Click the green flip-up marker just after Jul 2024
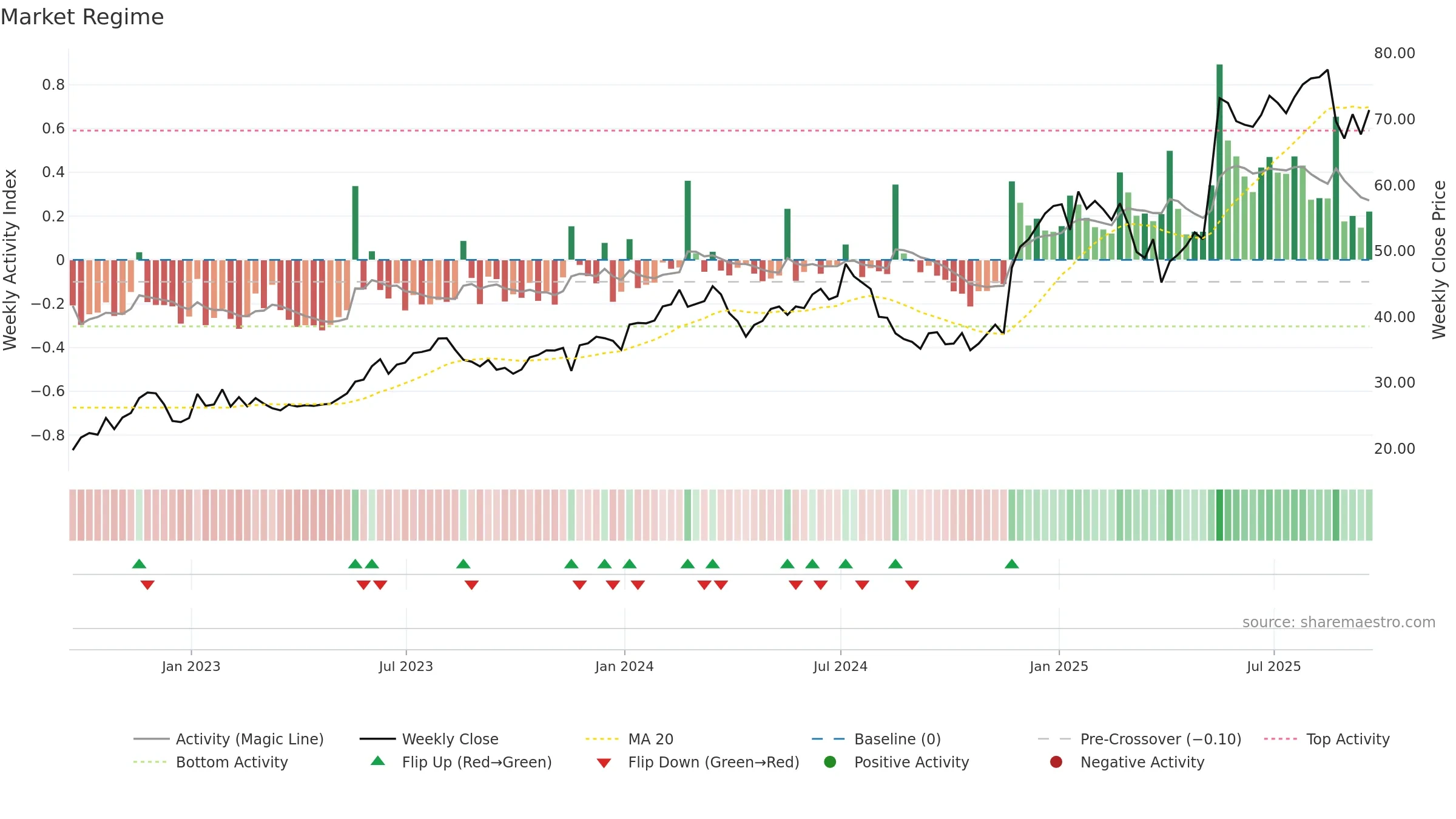1456x819 pixels. (846, 564)
